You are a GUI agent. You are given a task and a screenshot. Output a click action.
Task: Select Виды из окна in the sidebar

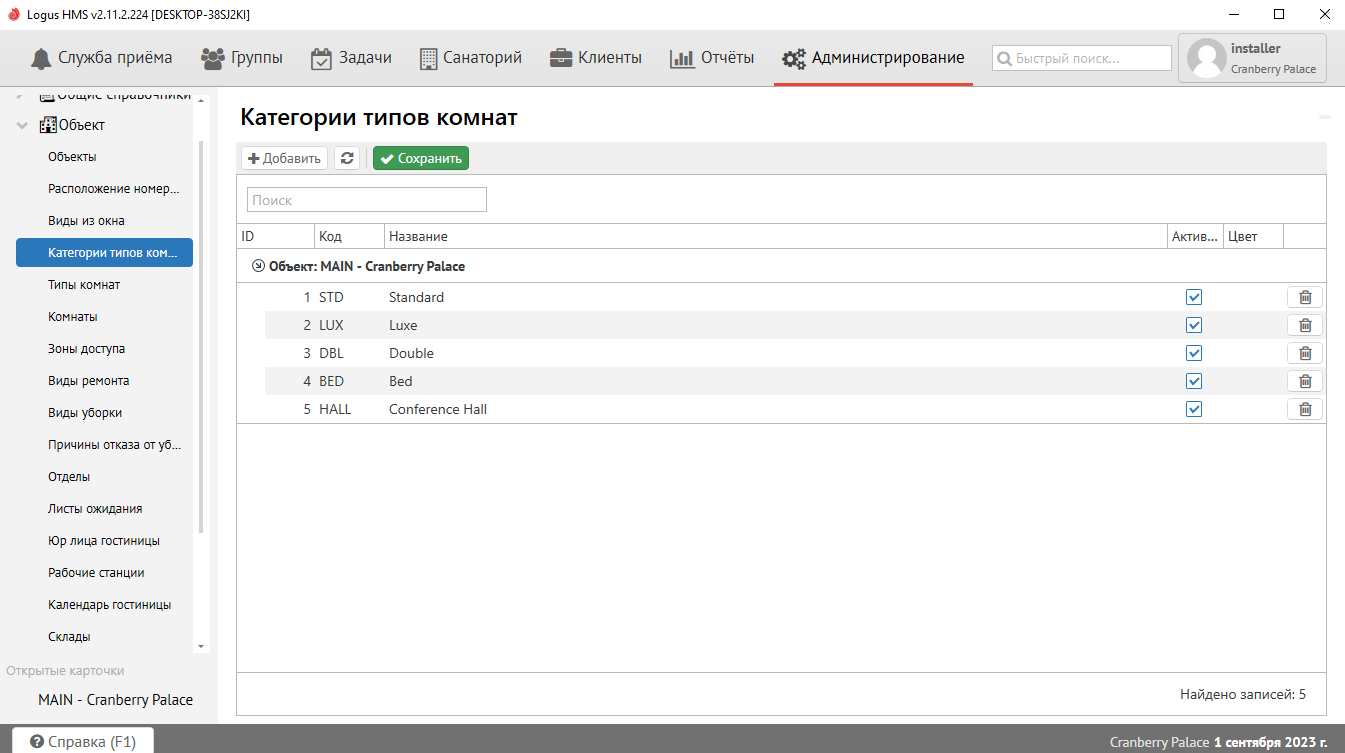(x=86, y=221)
